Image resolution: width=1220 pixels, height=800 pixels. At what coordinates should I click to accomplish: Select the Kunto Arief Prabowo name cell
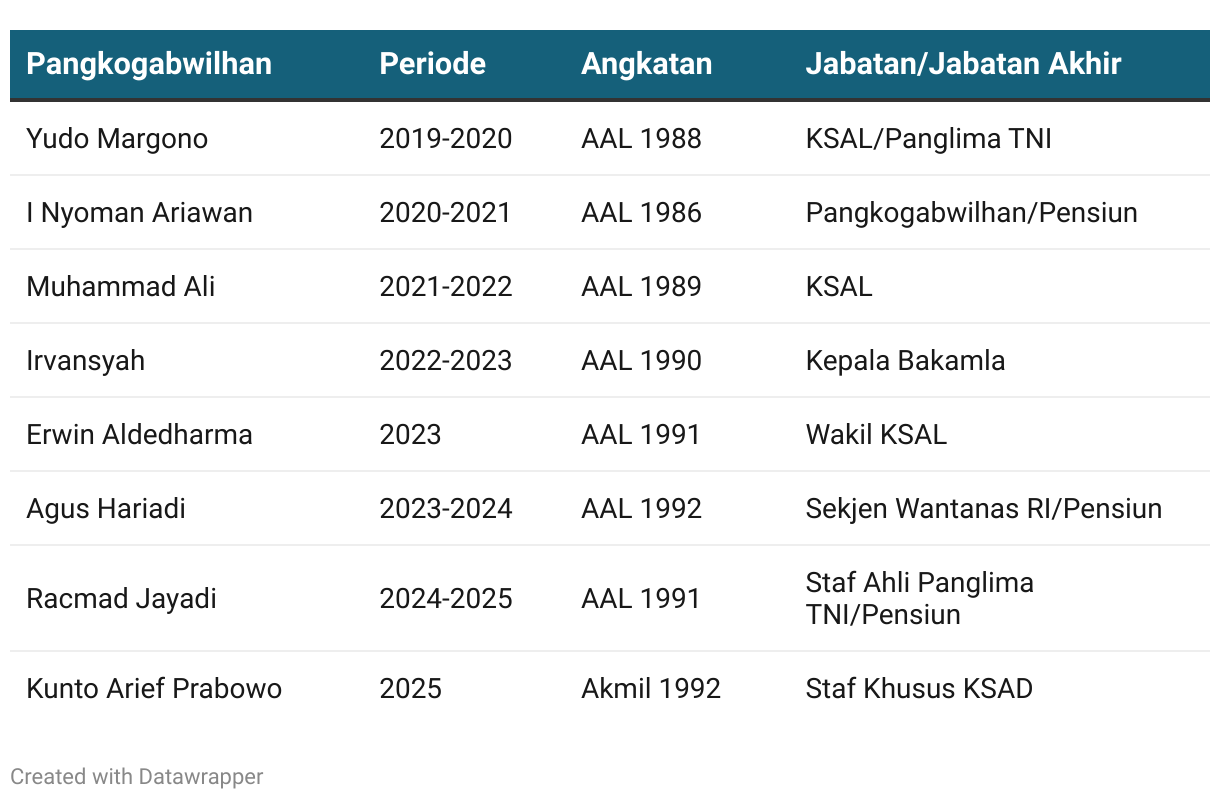coord(154,689)
